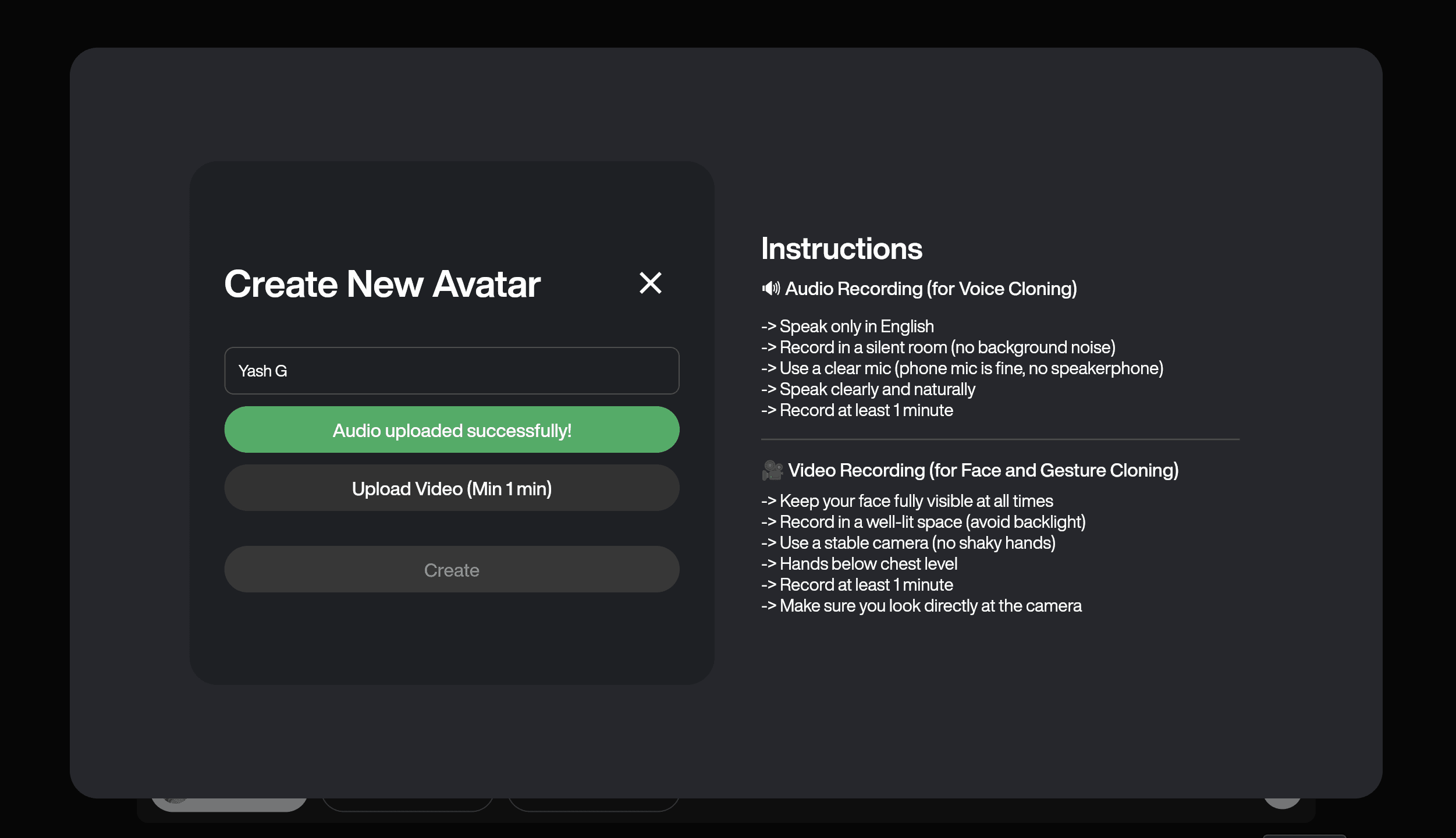Focus the avatar name field containing Yash G
This screenshot has height=838, width=1456.
[452, 371]
